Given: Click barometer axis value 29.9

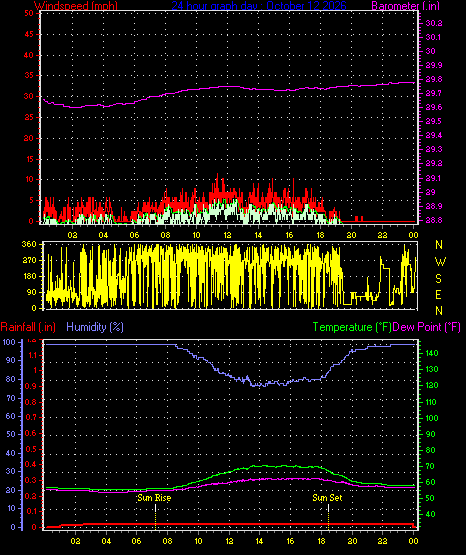Looking at the screenshot, I should pos(433,65).
